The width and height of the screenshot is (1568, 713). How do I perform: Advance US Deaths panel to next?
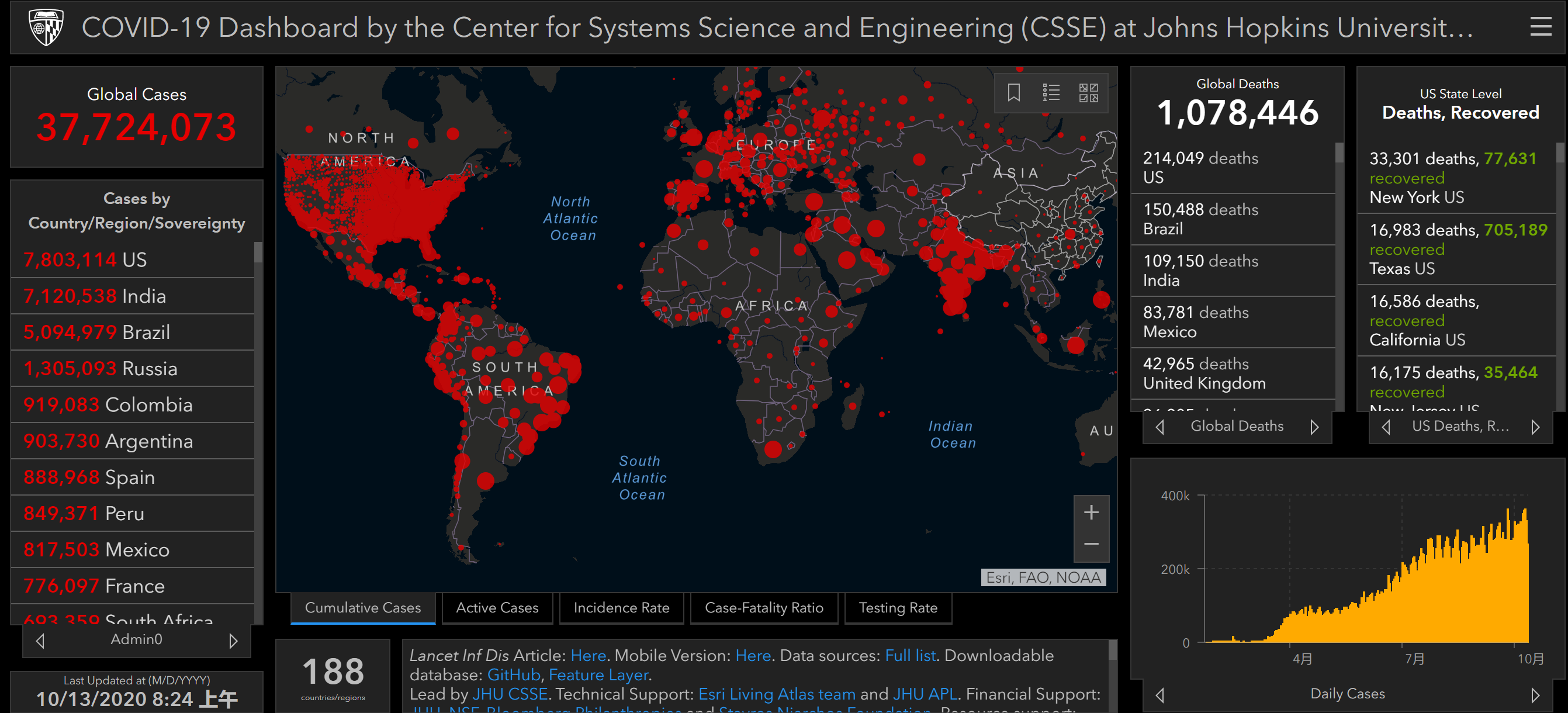tap(1535, 427)
